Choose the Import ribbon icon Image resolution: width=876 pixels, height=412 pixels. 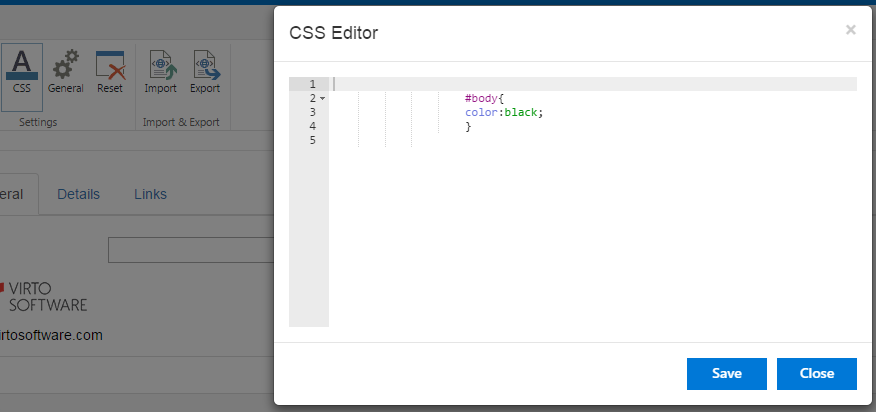coord(160,73)
